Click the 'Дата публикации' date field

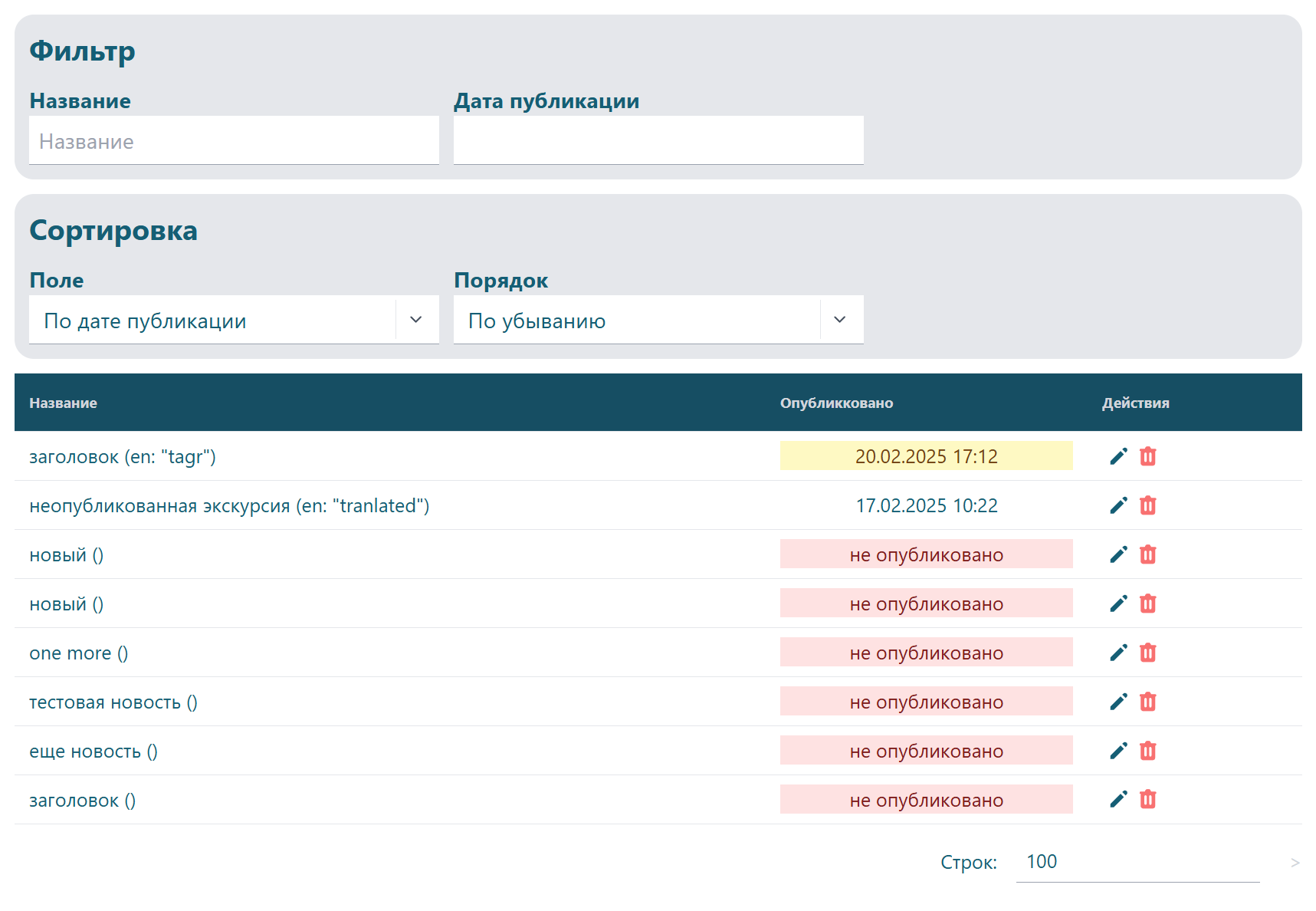(x=658, y=141)
